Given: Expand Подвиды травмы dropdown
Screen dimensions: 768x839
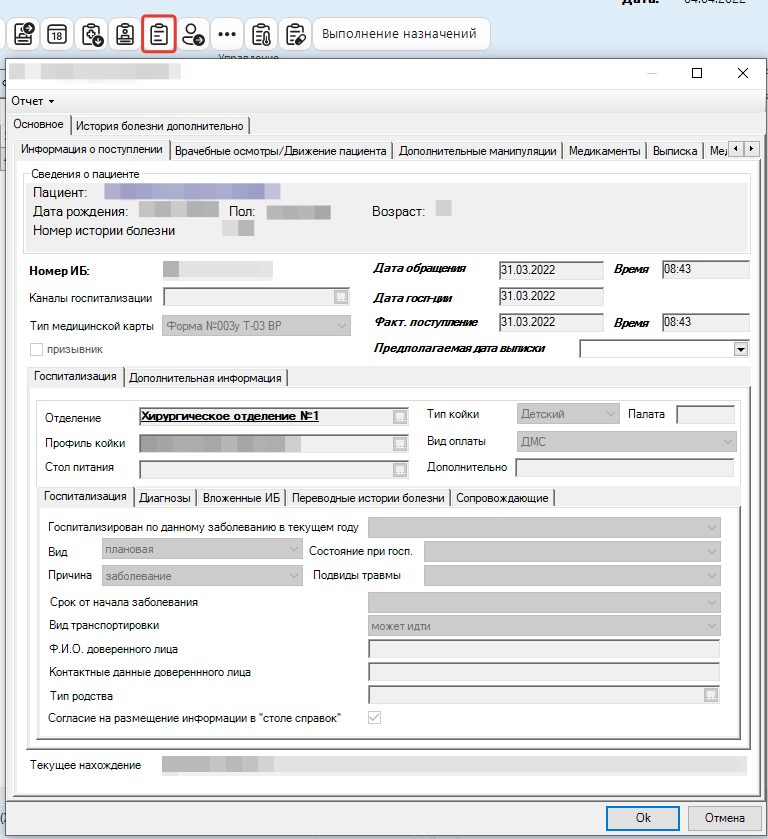Looking at the screenshot, I should pos(572,576).
